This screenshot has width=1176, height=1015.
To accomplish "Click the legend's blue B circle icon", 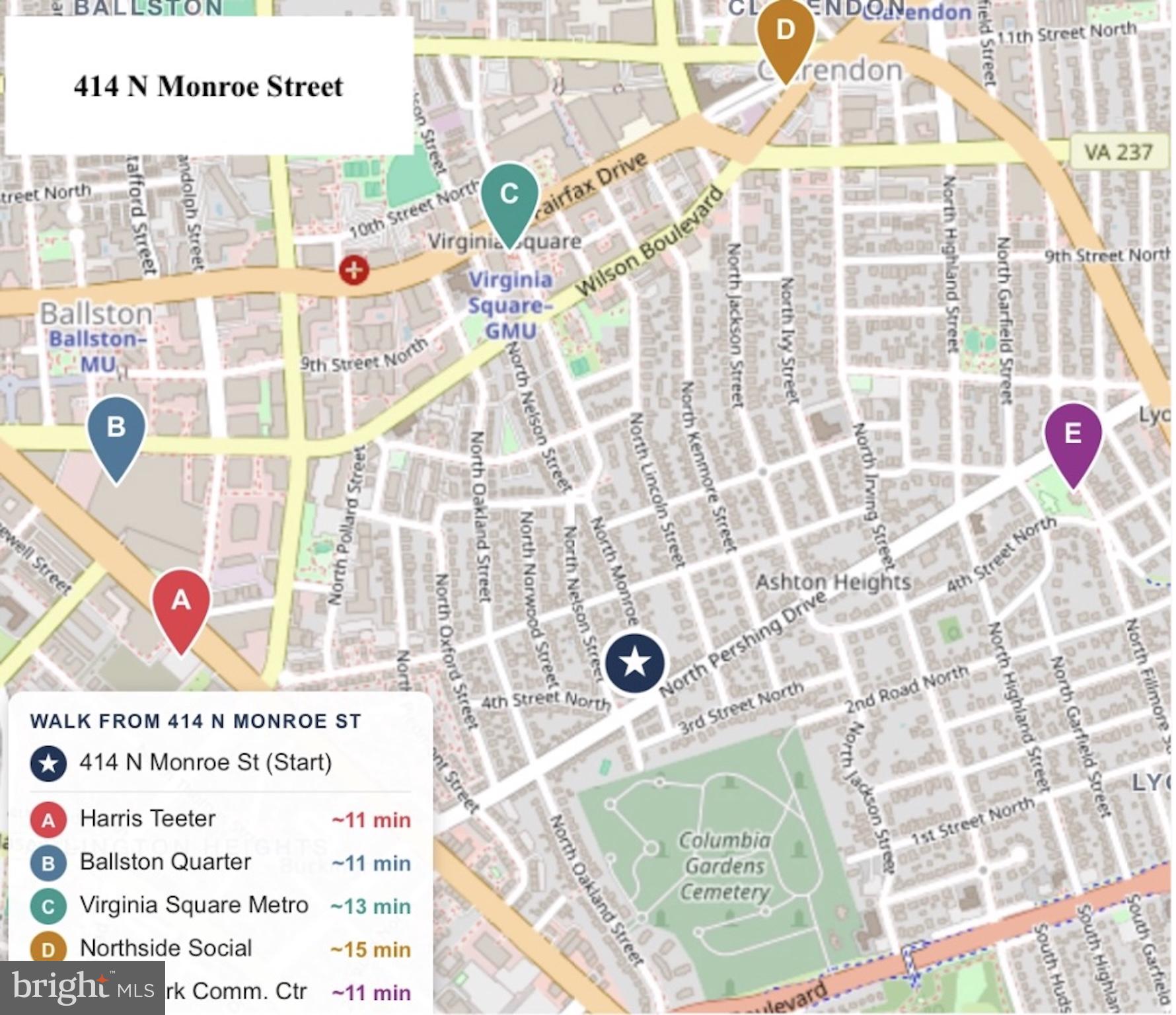I will (x=48, y=864).
